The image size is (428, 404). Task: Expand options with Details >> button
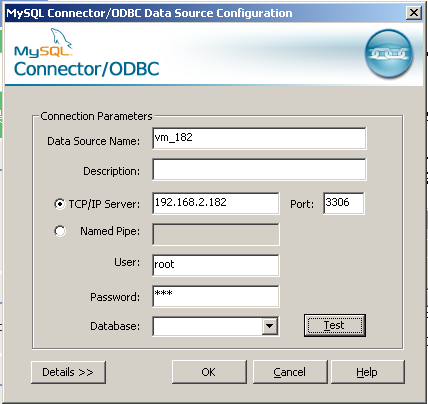[x=68, y=372]
